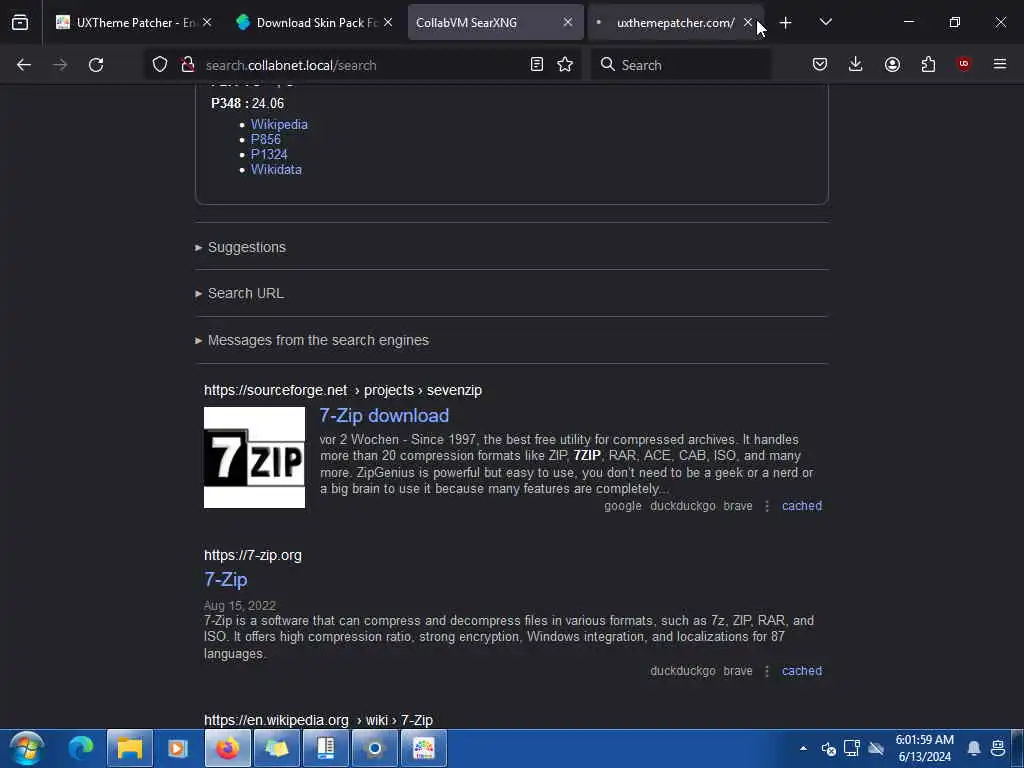1024x768 pixels.
Task: Open the Wikidata link
Action: point(276,169)
